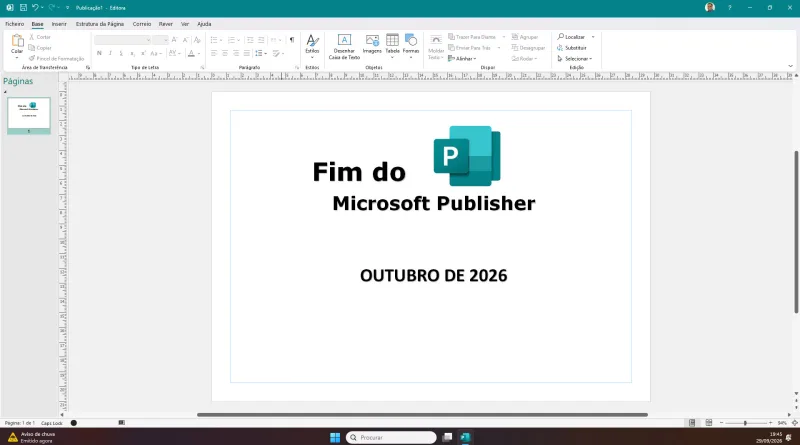
Task: Toggle italic formatting
Action: pos(110,53)
